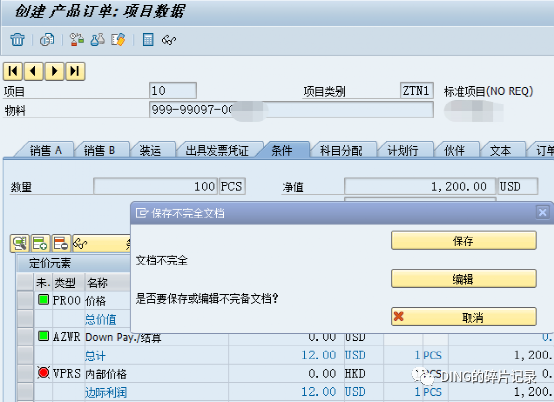Click the 边际利润 subtotal label
The height and width of the screenshot is (402, 554).
pyautogui.click(x=106, y=392)
